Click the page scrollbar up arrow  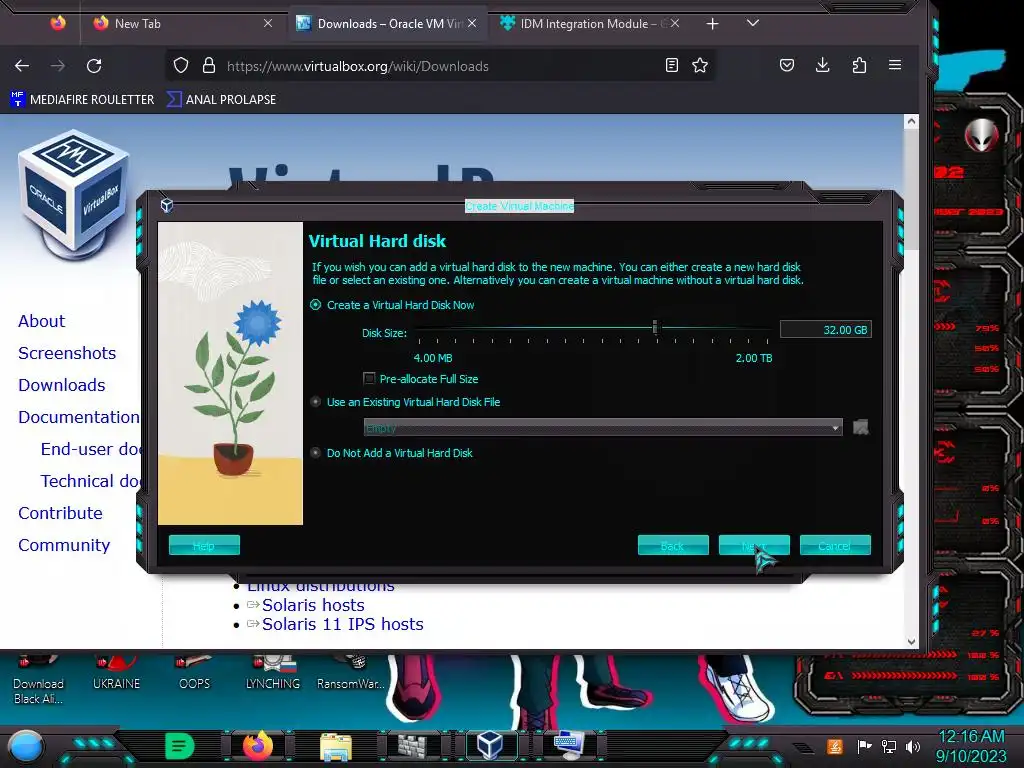(912, 121)
